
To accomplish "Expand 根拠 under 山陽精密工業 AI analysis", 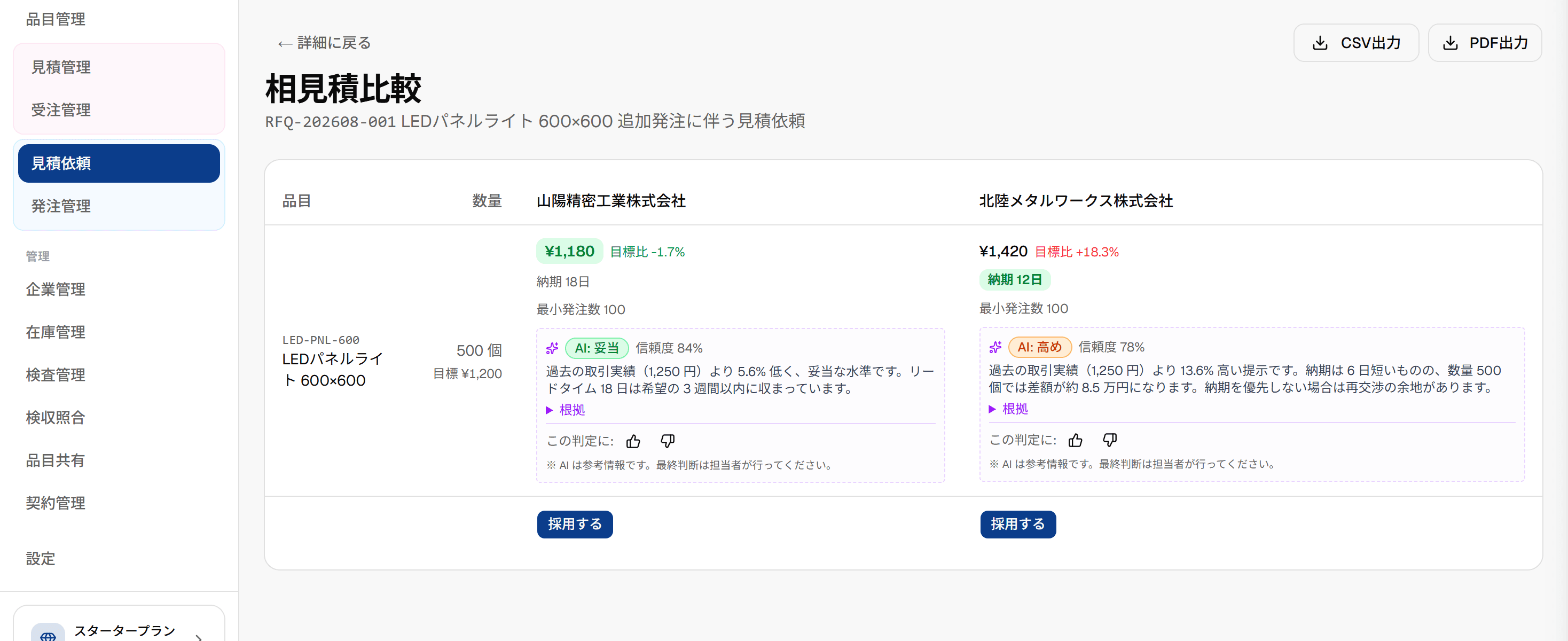I will (x=565, y=410).
